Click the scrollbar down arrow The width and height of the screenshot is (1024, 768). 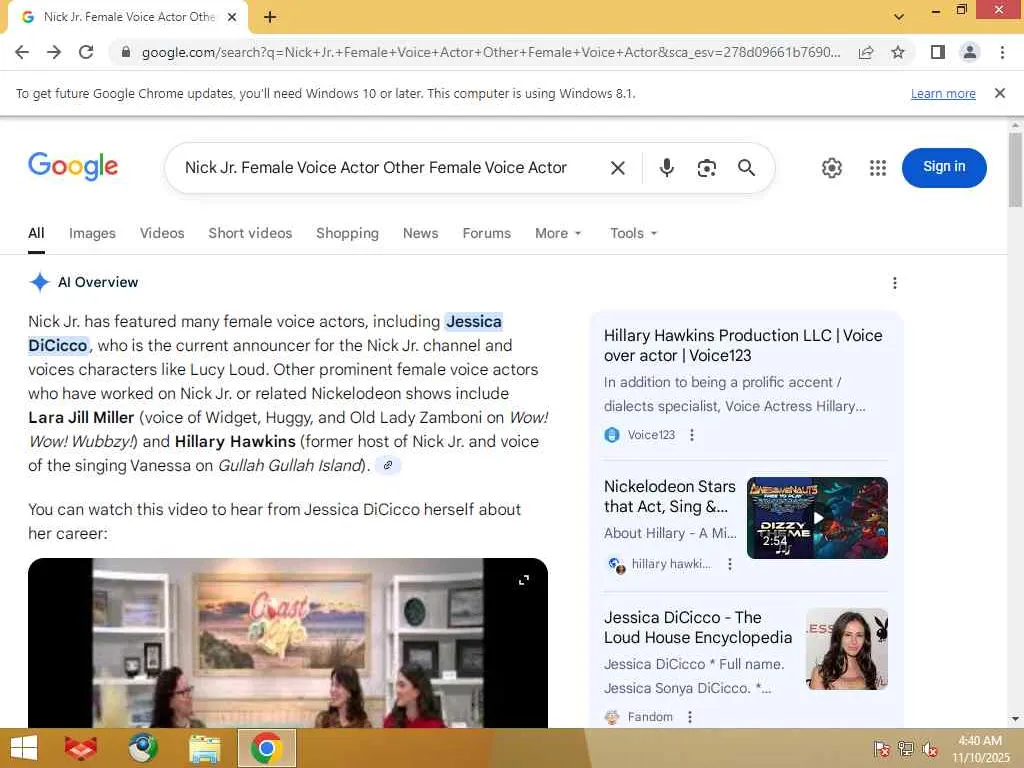(x=1015, y=719)
